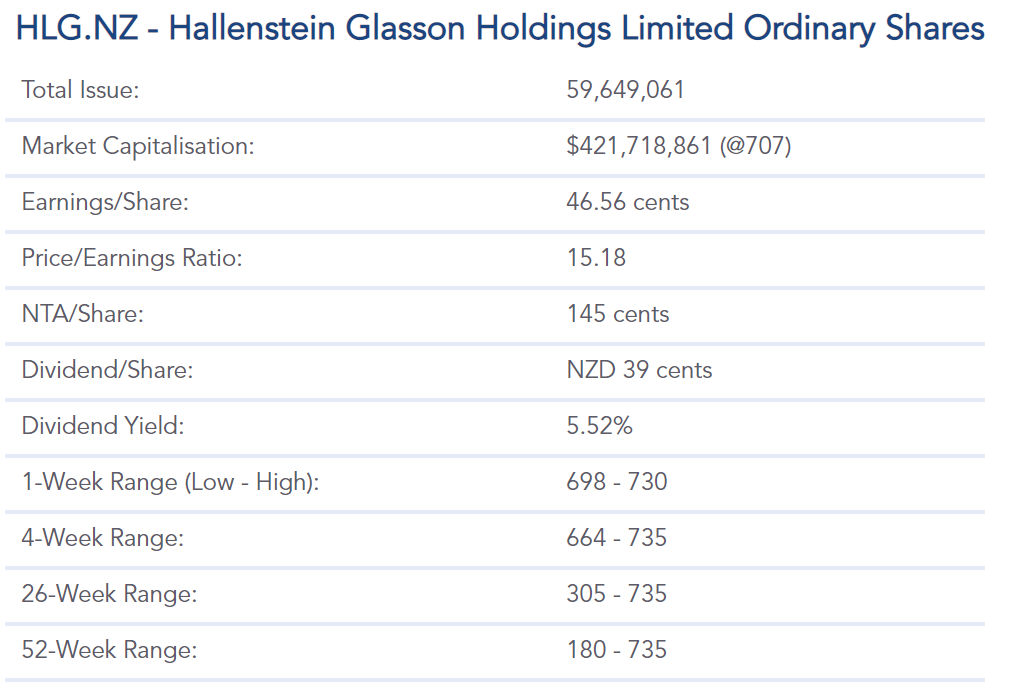Click the Earnings/Share label
Screen dimensions: 1014x700
click(105, 202)
